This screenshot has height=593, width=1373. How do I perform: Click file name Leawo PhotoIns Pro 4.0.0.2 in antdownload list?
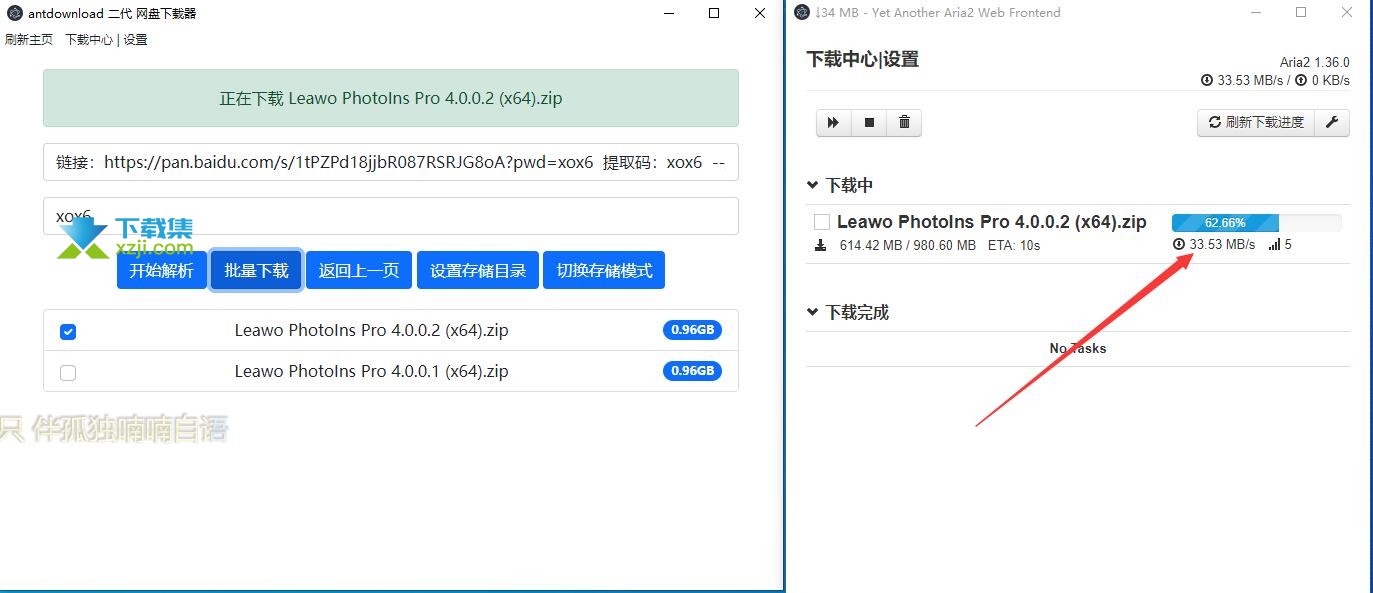click(x=372, y=330)
